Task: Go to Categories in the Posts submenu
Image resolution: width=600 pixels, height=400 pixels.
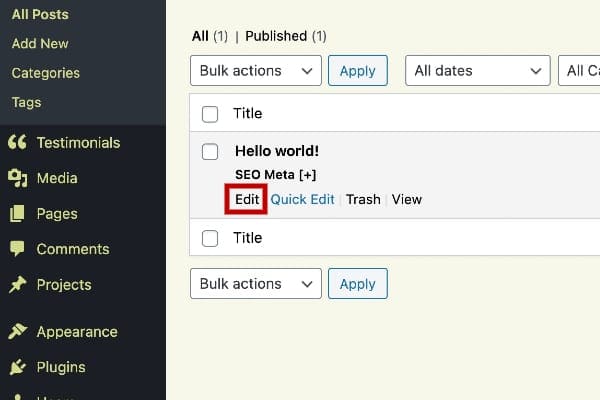Action: (45, 73)
